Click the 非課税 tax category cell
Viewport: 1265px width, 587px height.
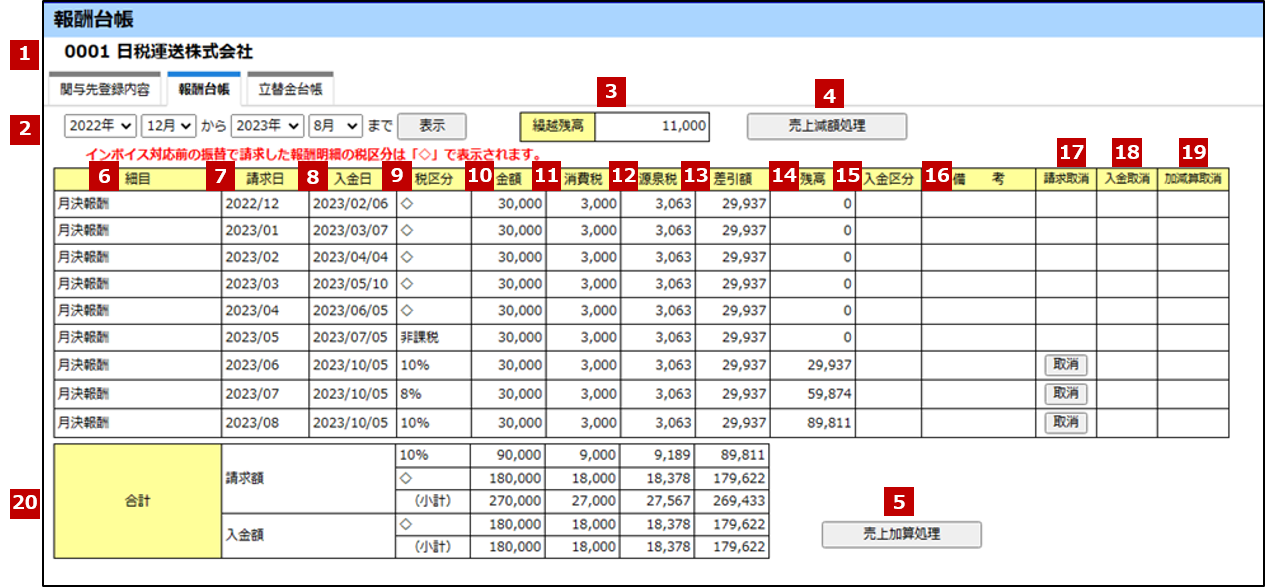[x=432, y=337]
